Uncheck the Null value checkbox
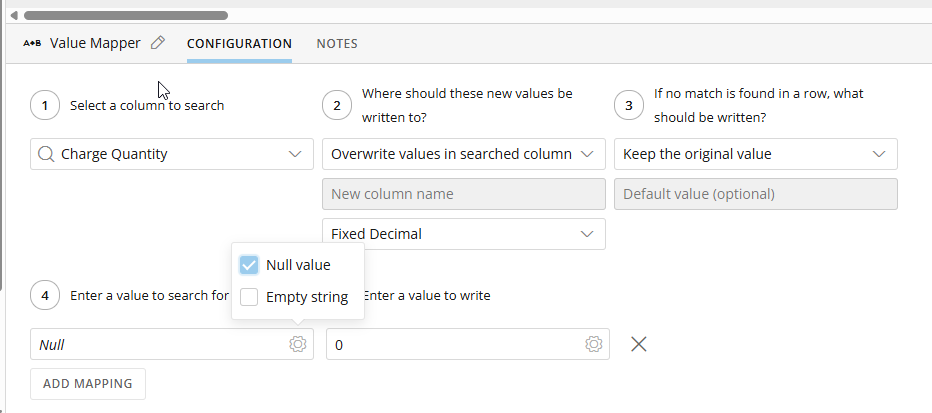The width and height of the screenshot is (932, 413). (249, 265)
